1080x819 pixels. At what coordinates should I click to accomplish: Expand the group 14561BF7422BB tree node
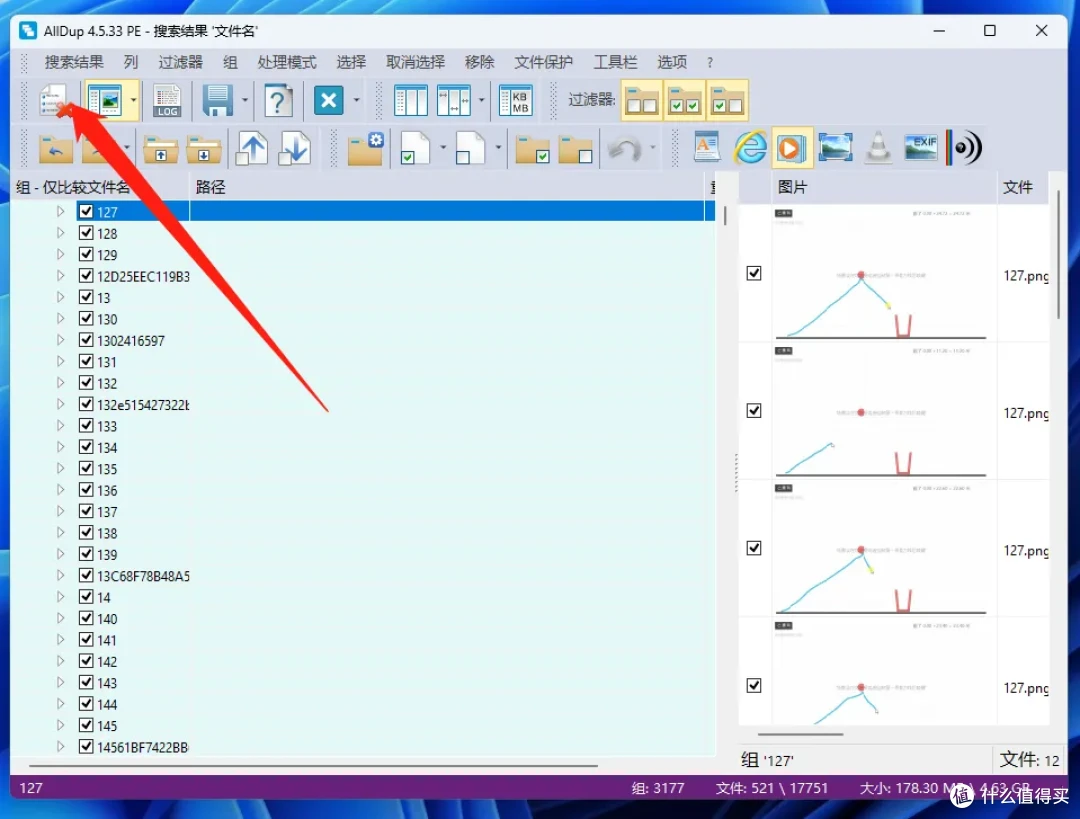(x=61, y=746)
